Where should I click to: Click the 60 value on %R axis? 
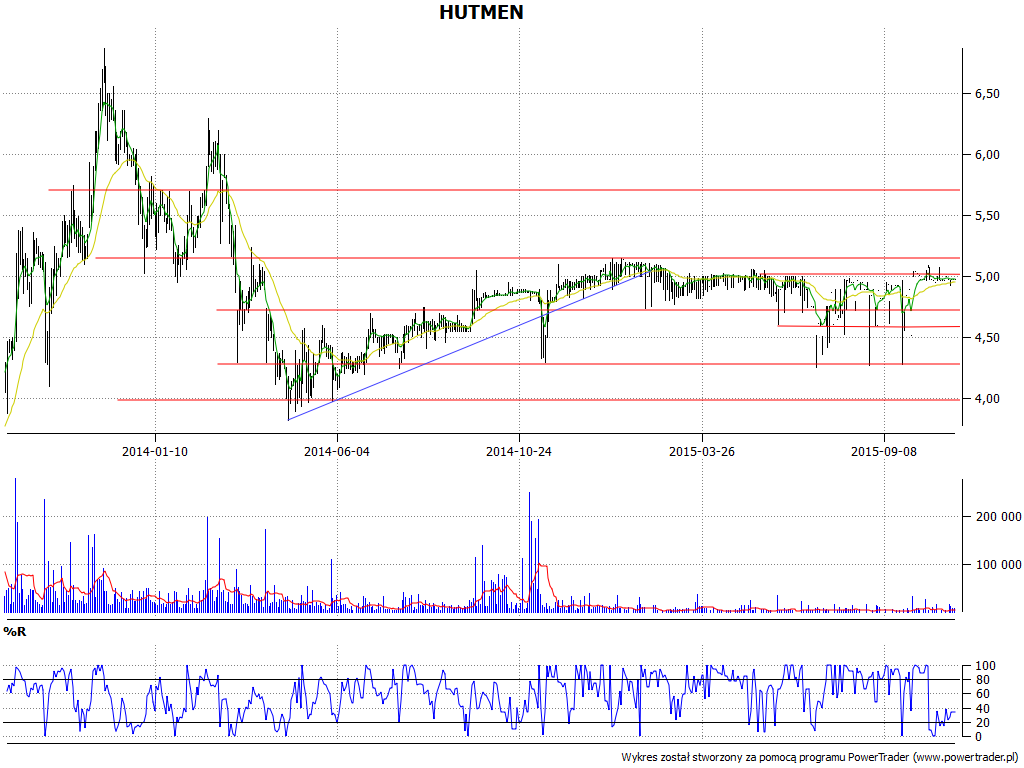pyautogui.click(x=982, y=694)
